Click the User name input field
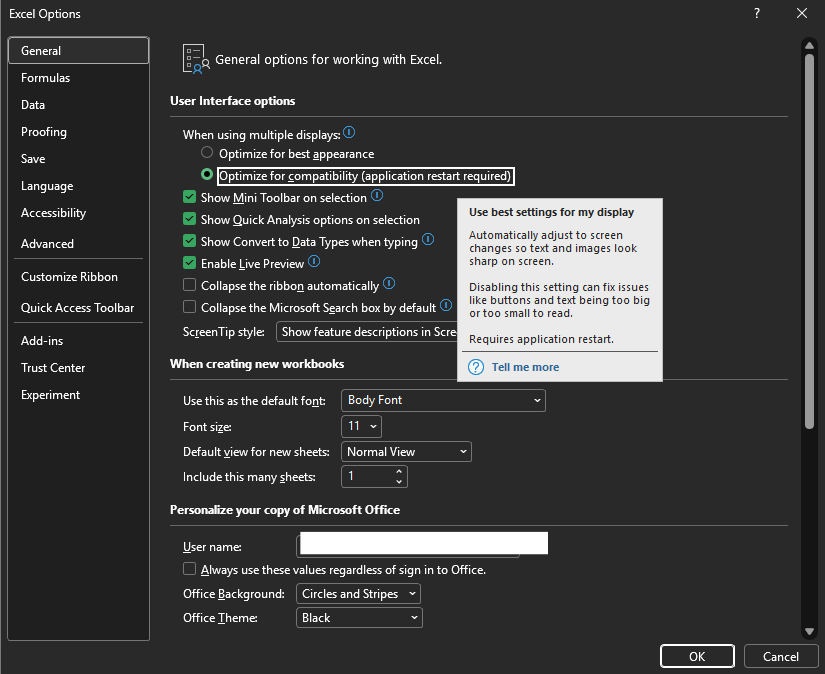 (x=422, y=545)
